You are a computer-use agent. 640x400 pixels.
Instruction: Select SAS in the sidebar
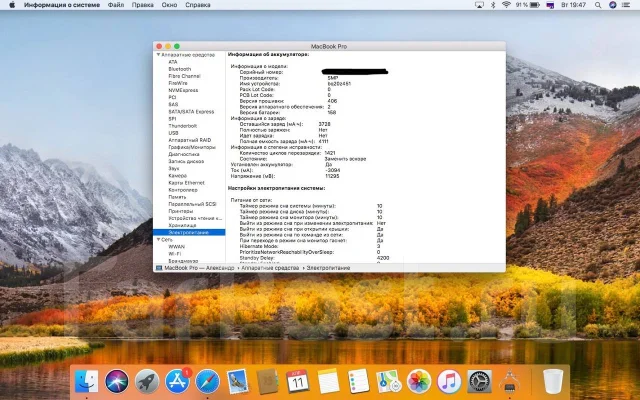[x=173, y=104]
